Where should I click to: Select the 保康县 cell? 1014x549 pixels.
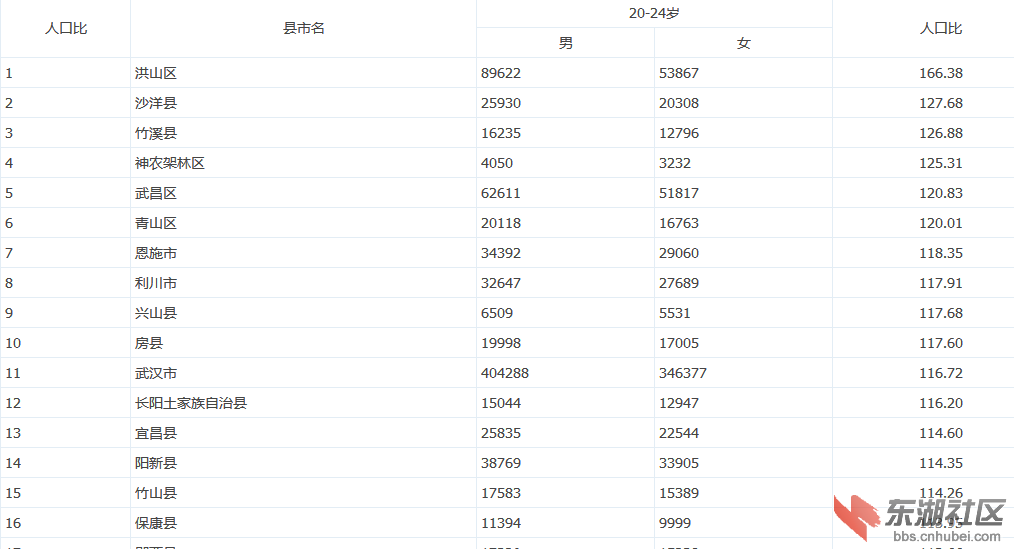pyautogui.click(x=303, y=522)
